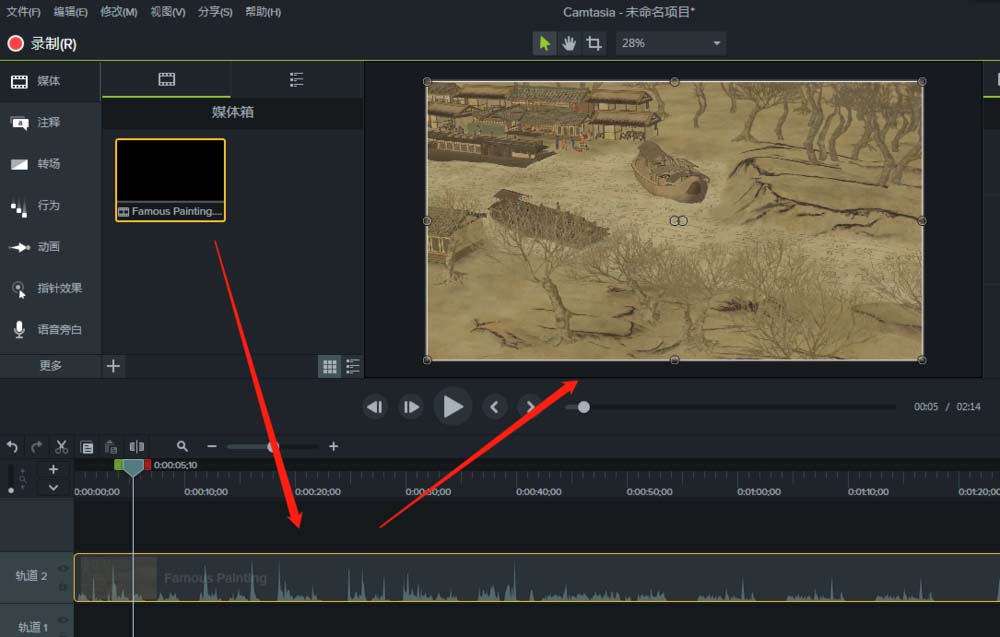This screenshot has height=637, width=1000.
Task: Open the 指针效果 cursor effects panel
Action: (x=50, y=288)
